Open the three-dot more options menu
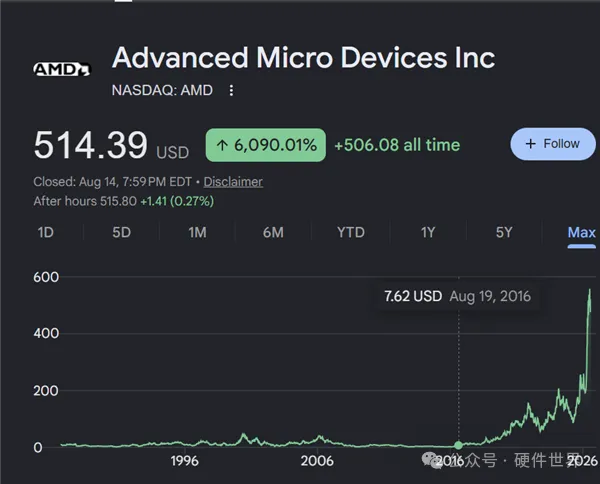The height and width of the screenshot is (484, 600). pos(231,91)
